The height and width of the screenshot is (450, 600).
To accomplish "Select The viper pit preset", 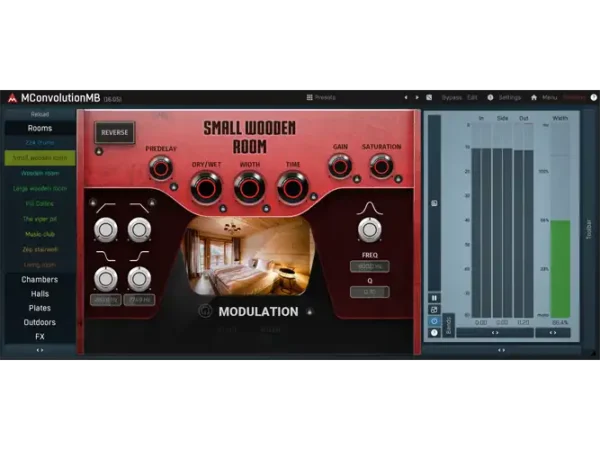I will [x=40, y=219].
